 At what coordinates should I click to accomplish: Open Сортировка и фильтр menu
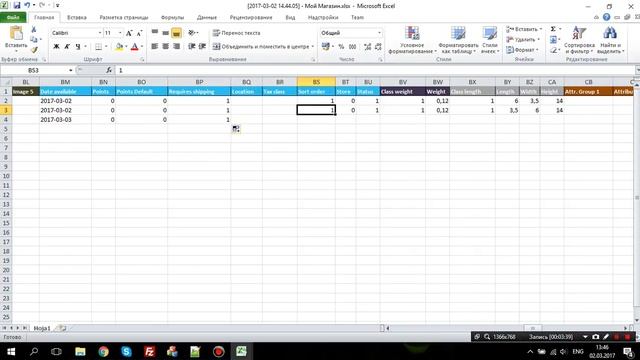pyautogui.click(x=579, y=40)
